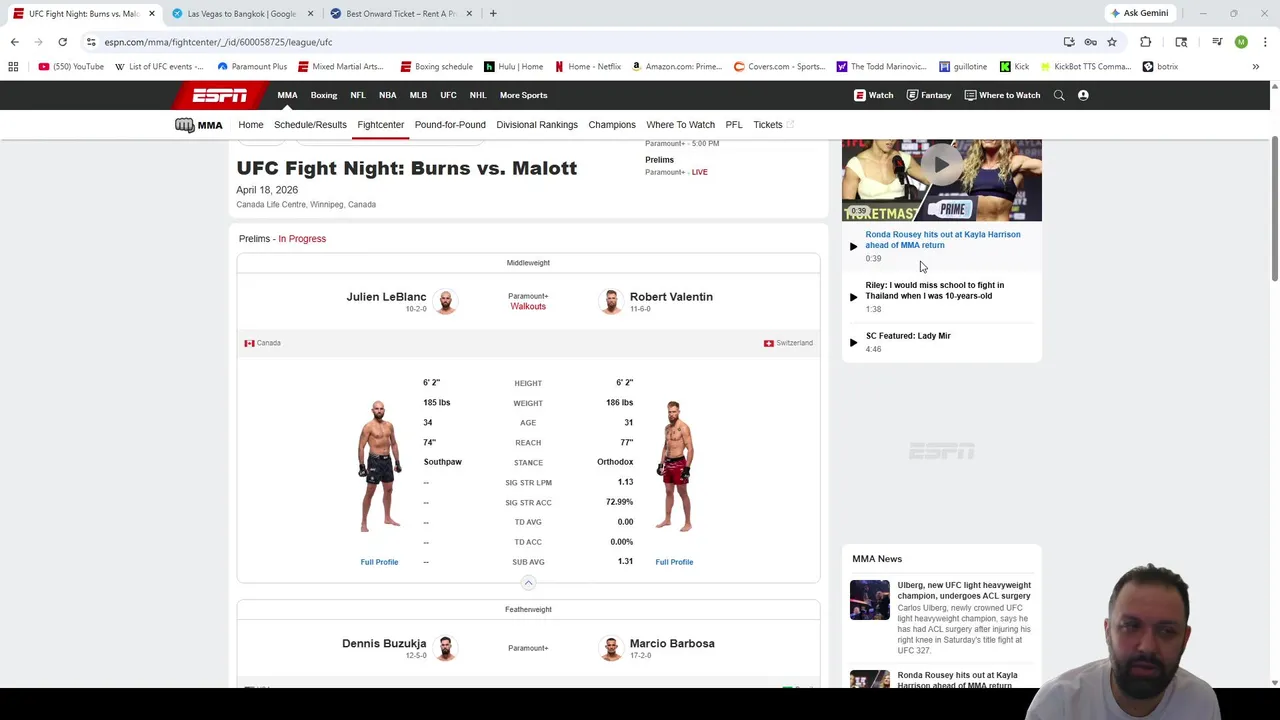Viewport: 1280px width, 720px height.
Task: Select Boxing in ESPN nav
Action: [324, 95]
